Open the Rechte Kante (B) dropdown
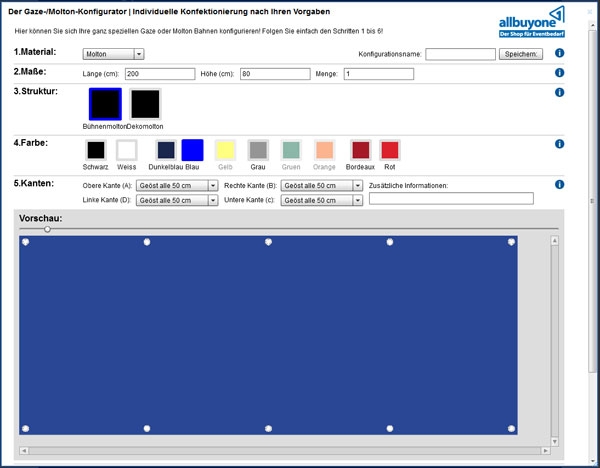This screenshot has width=600, height=468. click(x=321, y=186)
